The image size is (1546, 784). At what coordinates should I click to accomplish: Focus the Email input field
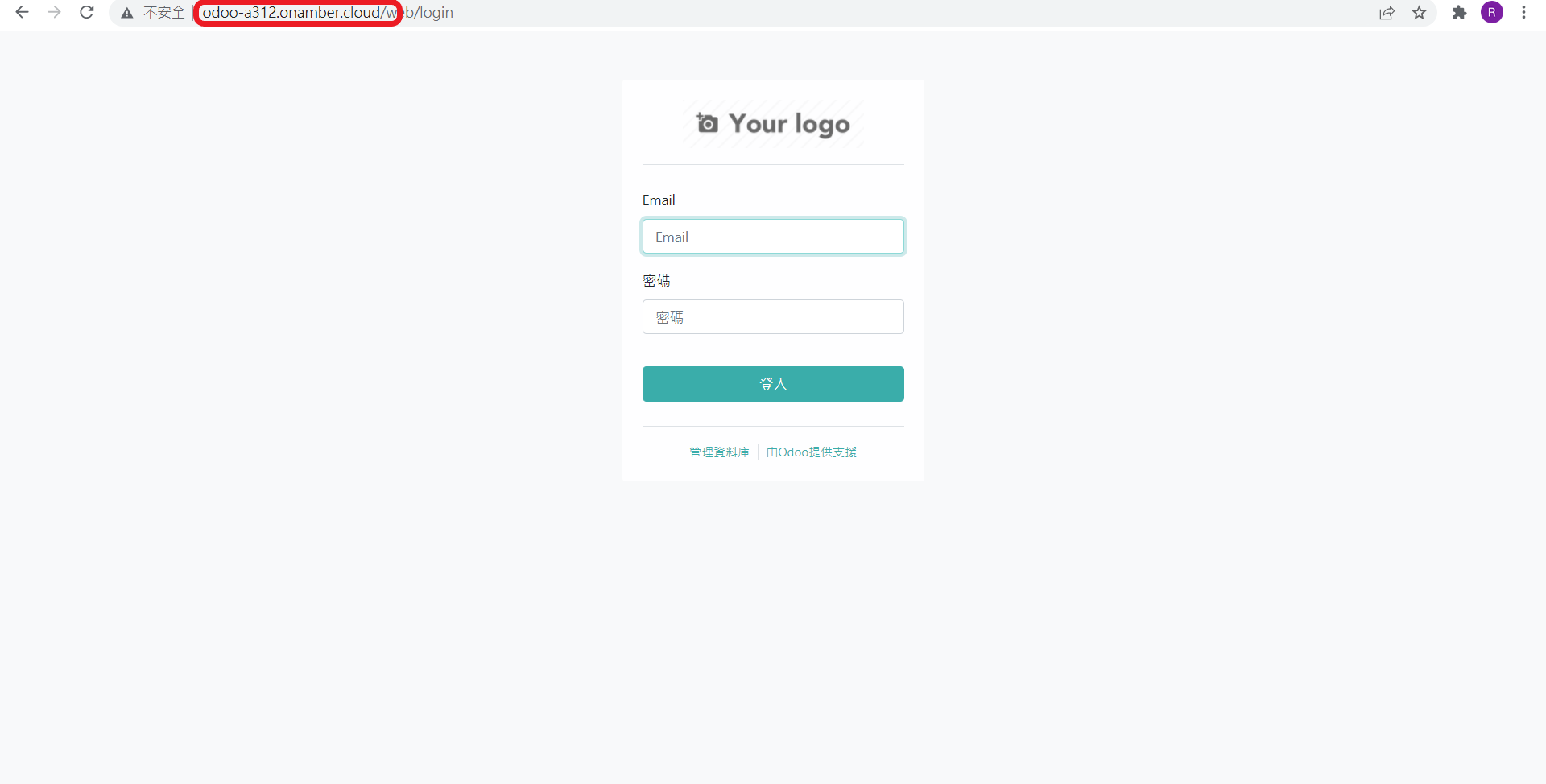773,237
